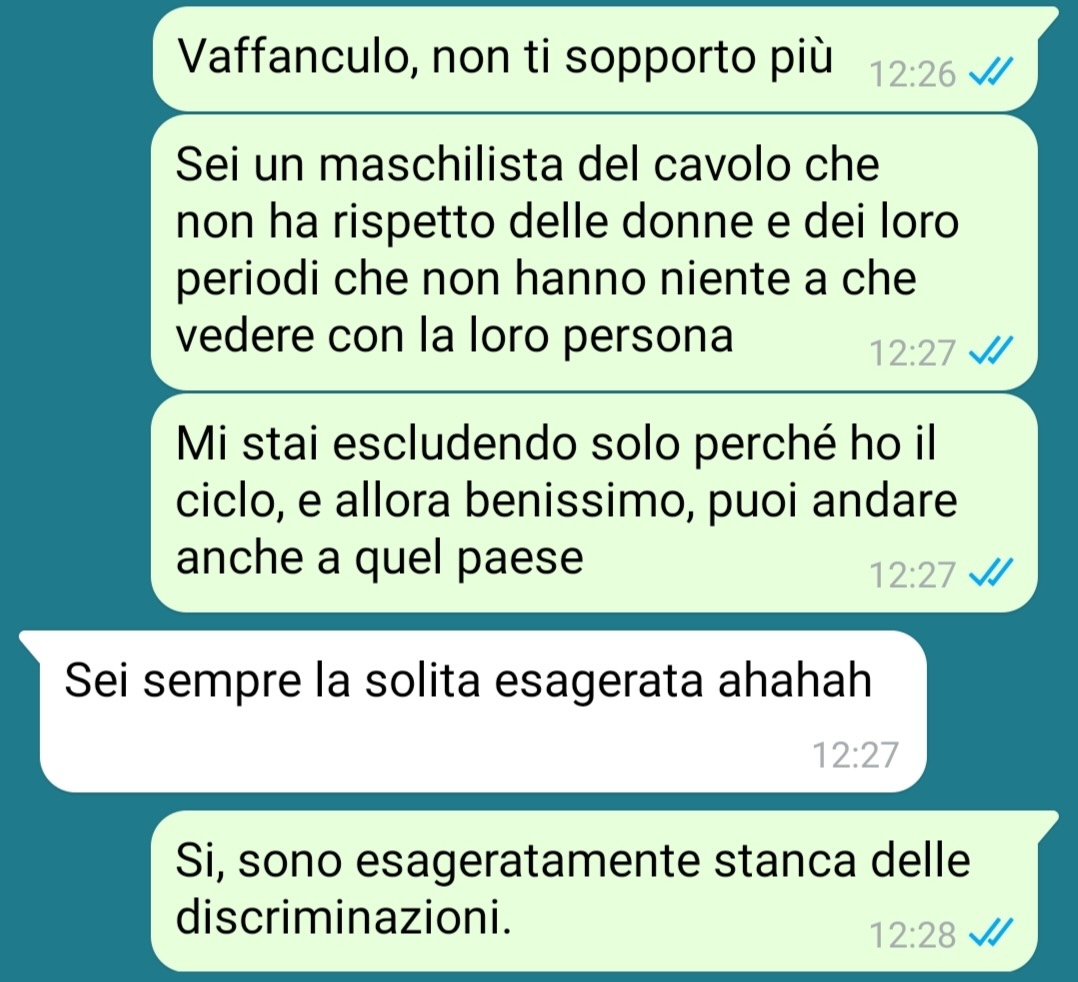Screen dimensions: 1078x982
Task: Tap the text 'anche a quel paese'
Action: [x=380, y=557]
